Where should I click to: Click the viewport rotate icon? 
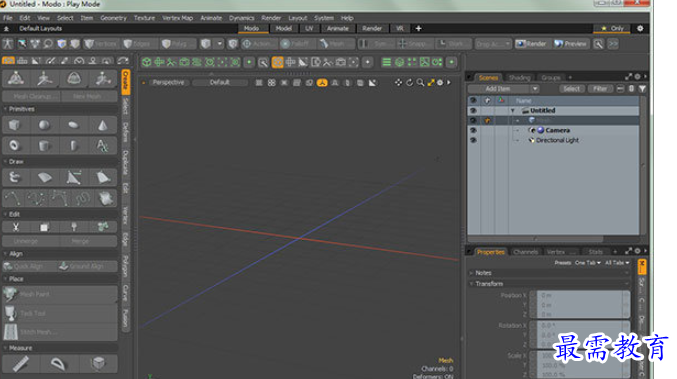pos(409,82)
